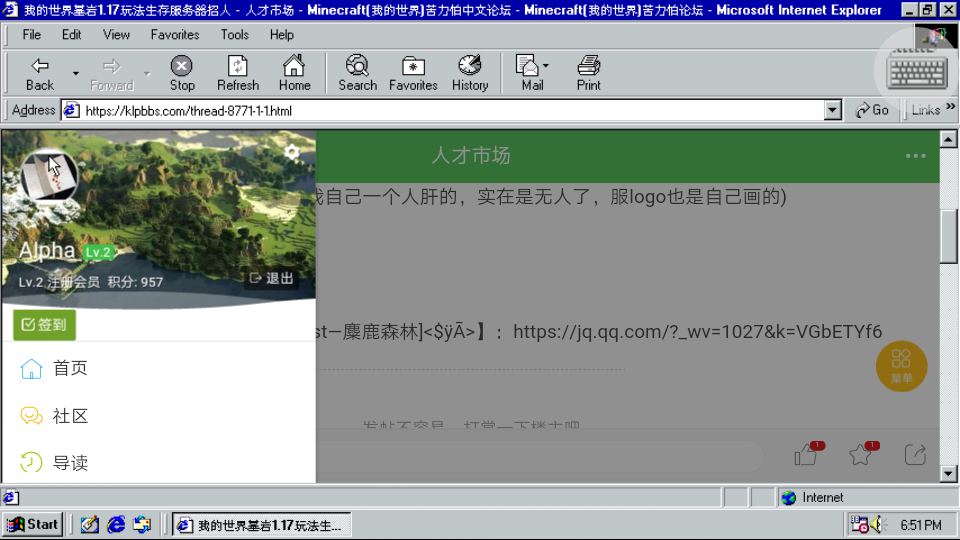
Task: Click the QQ group join link
Action: point(697,332)
